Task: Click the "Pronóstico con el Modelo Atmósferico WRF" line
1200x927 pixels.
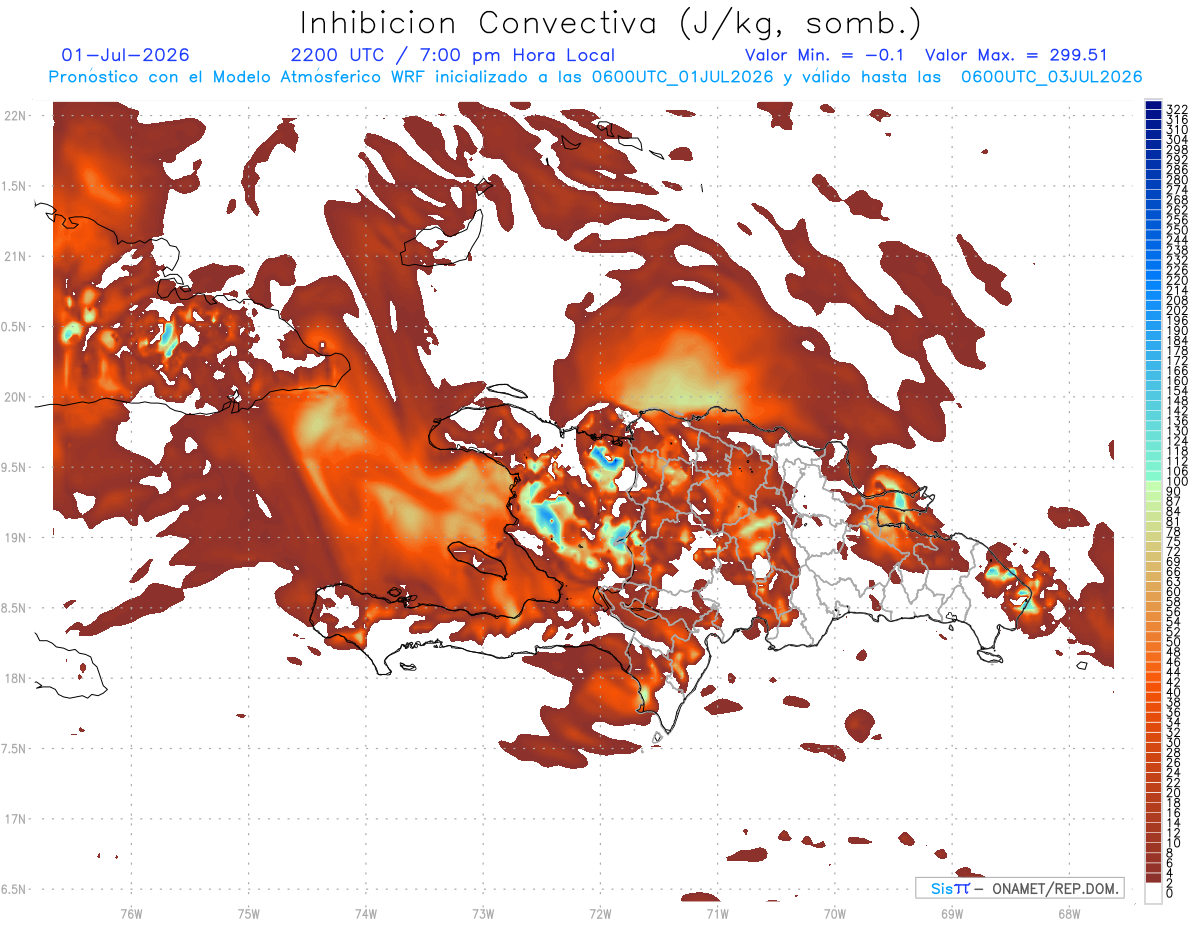Action: click(596, 77)
